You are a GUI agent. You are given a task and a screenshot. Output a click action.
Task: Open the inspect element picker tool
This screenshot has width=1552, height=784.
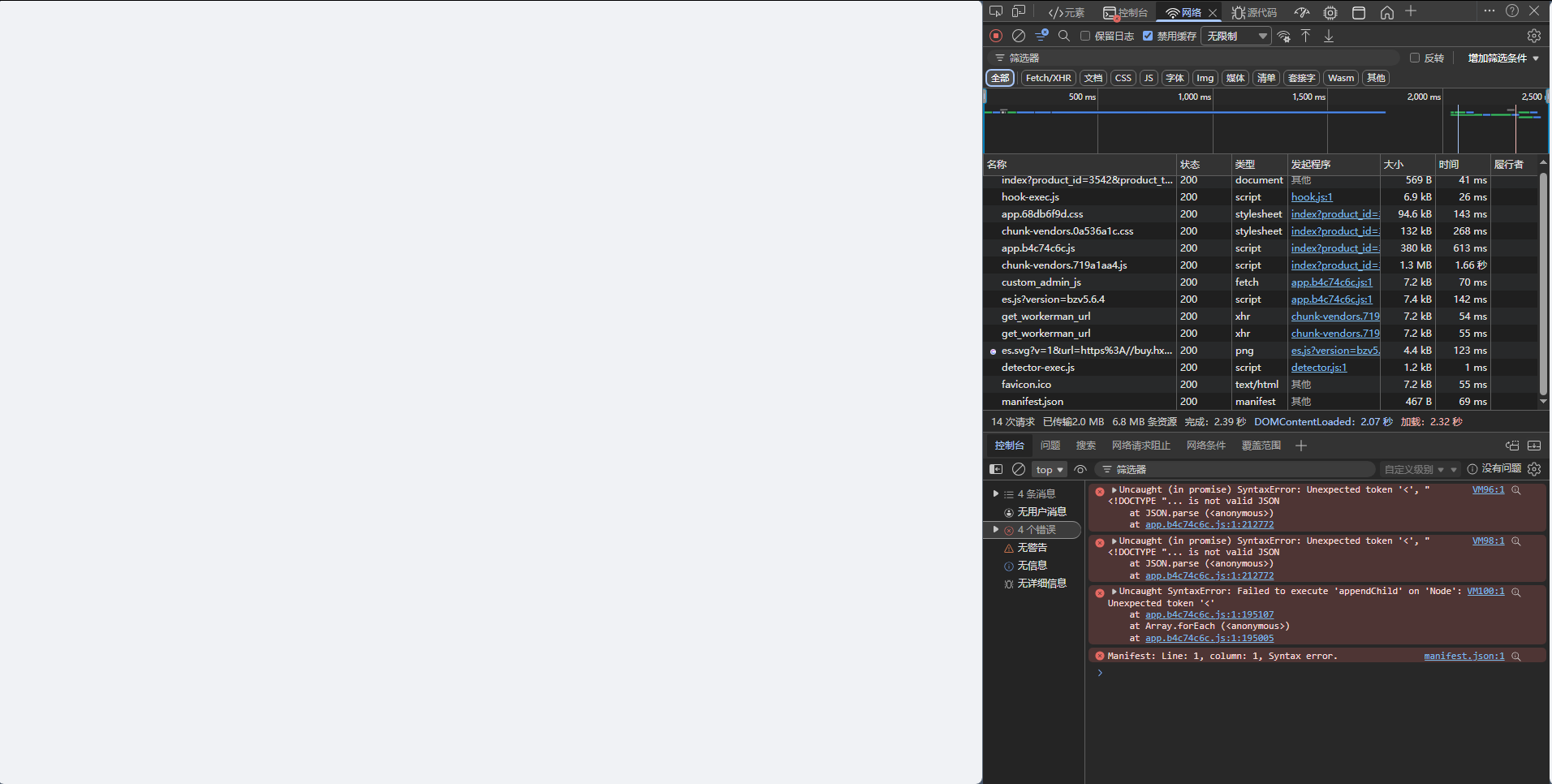click(996, 11)
